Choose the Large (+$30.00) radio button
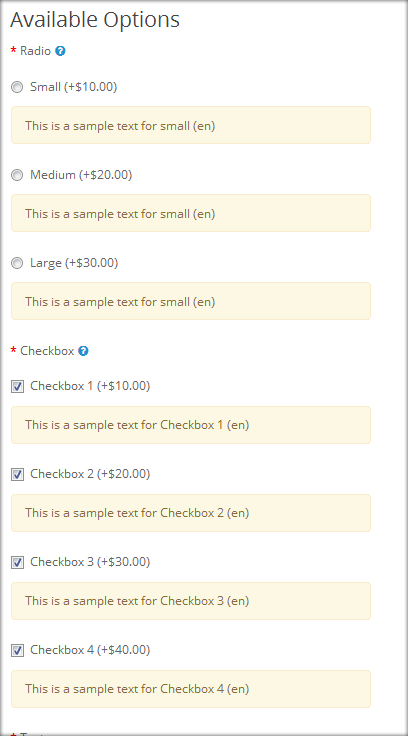408x736 pixels. point(17,263)
